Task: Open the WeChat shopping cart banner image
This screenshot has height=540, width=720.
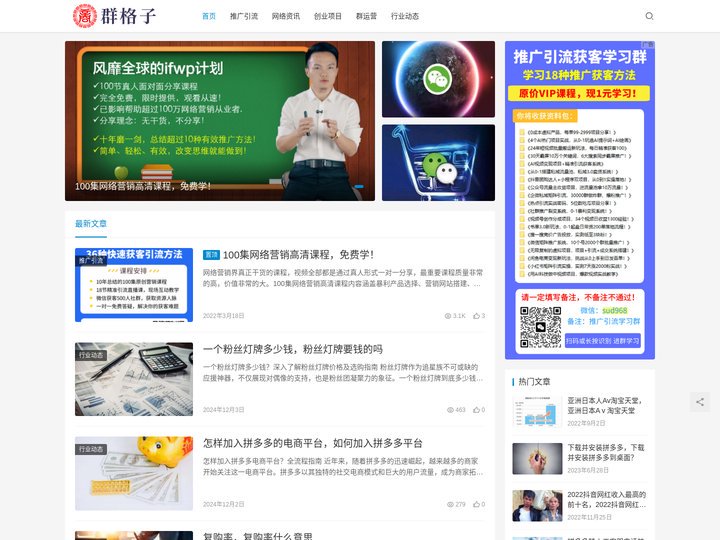Action: pyautogui.click(x=439, y=163)
